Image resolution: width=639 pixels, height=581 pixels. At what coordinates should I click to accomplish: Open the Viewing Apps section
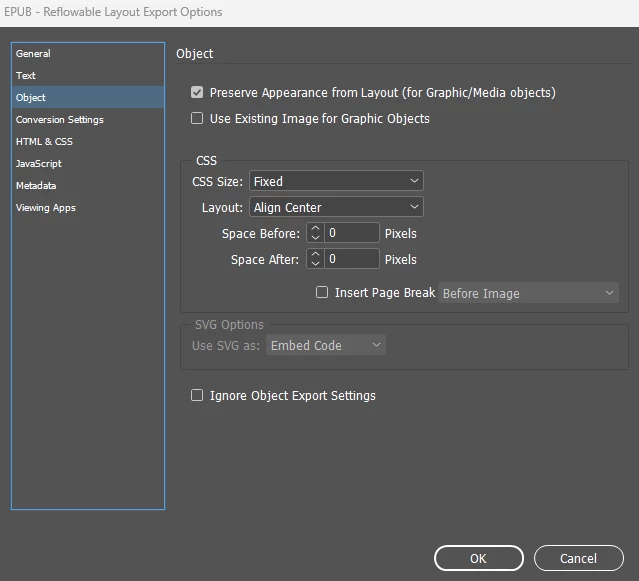pyautogui.click(x=88, y=207)
